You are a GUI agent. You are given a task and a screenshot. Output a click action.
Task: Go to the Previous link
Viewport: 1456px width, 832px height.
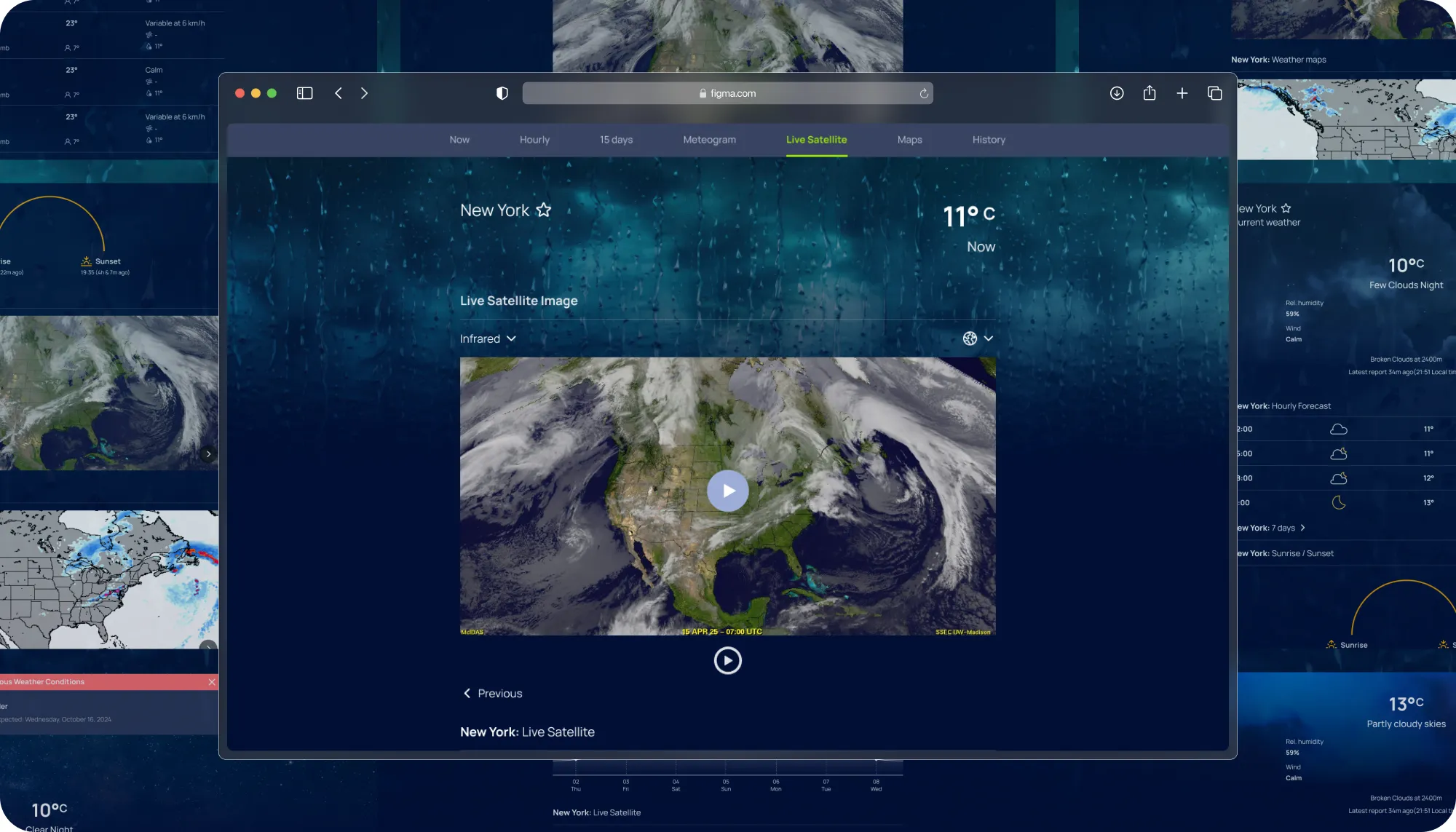[493, 694]
